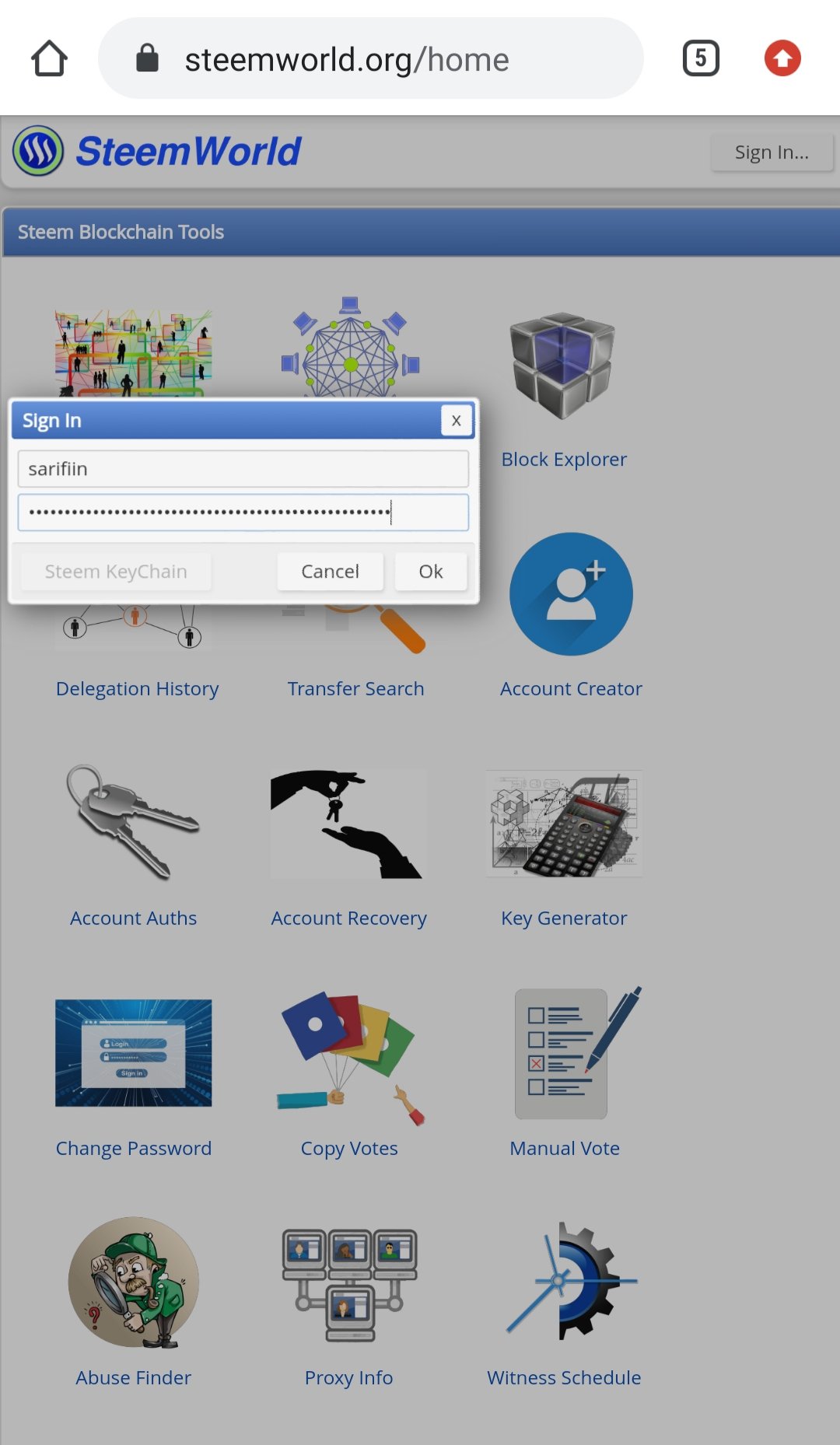Viewport: 840px width, 1445px height.
Task: Tap the red update arrow icon
Action: click(x=782, y=58)
